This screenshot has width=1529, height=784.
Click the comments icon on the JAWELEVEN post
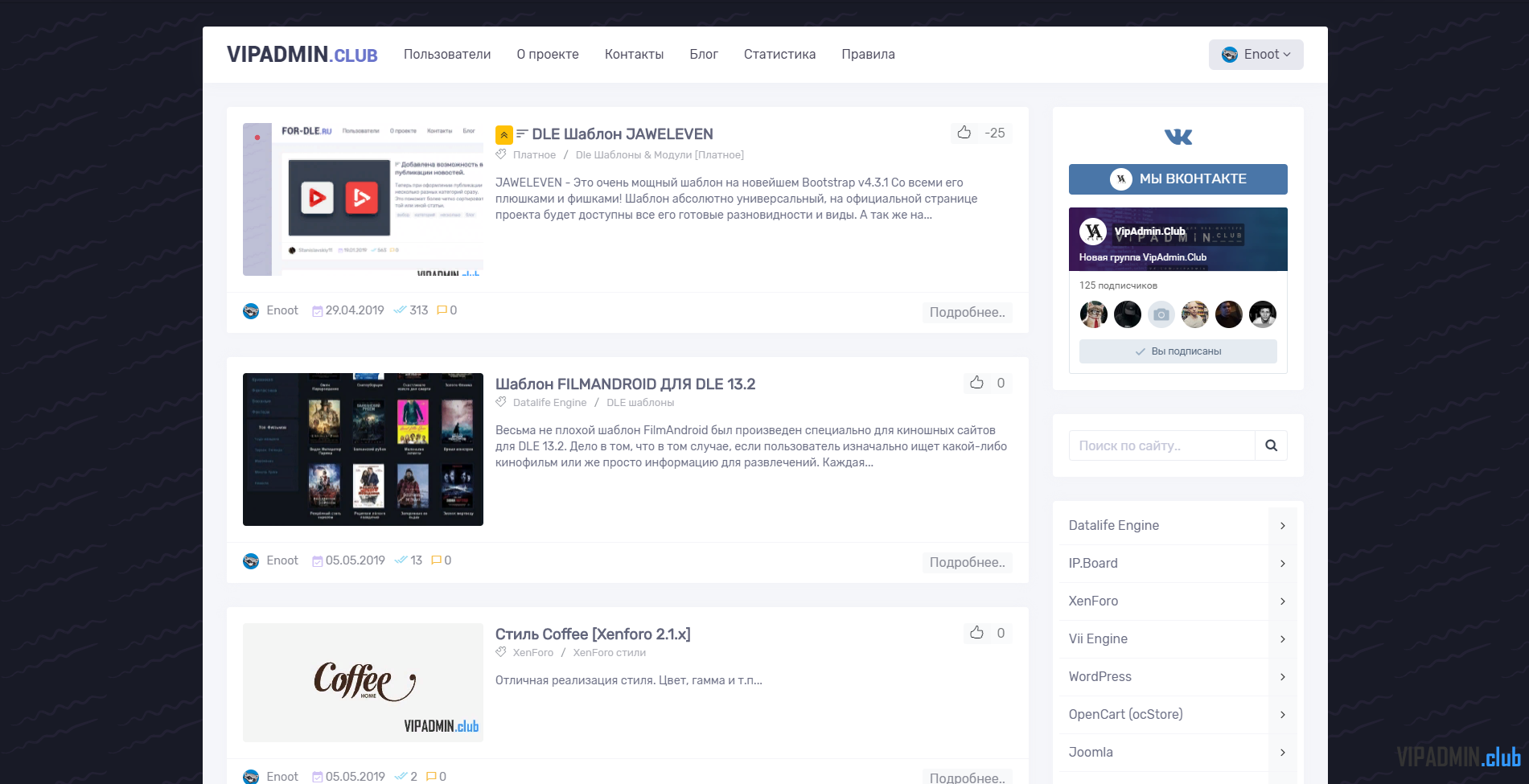coord(442,310)
